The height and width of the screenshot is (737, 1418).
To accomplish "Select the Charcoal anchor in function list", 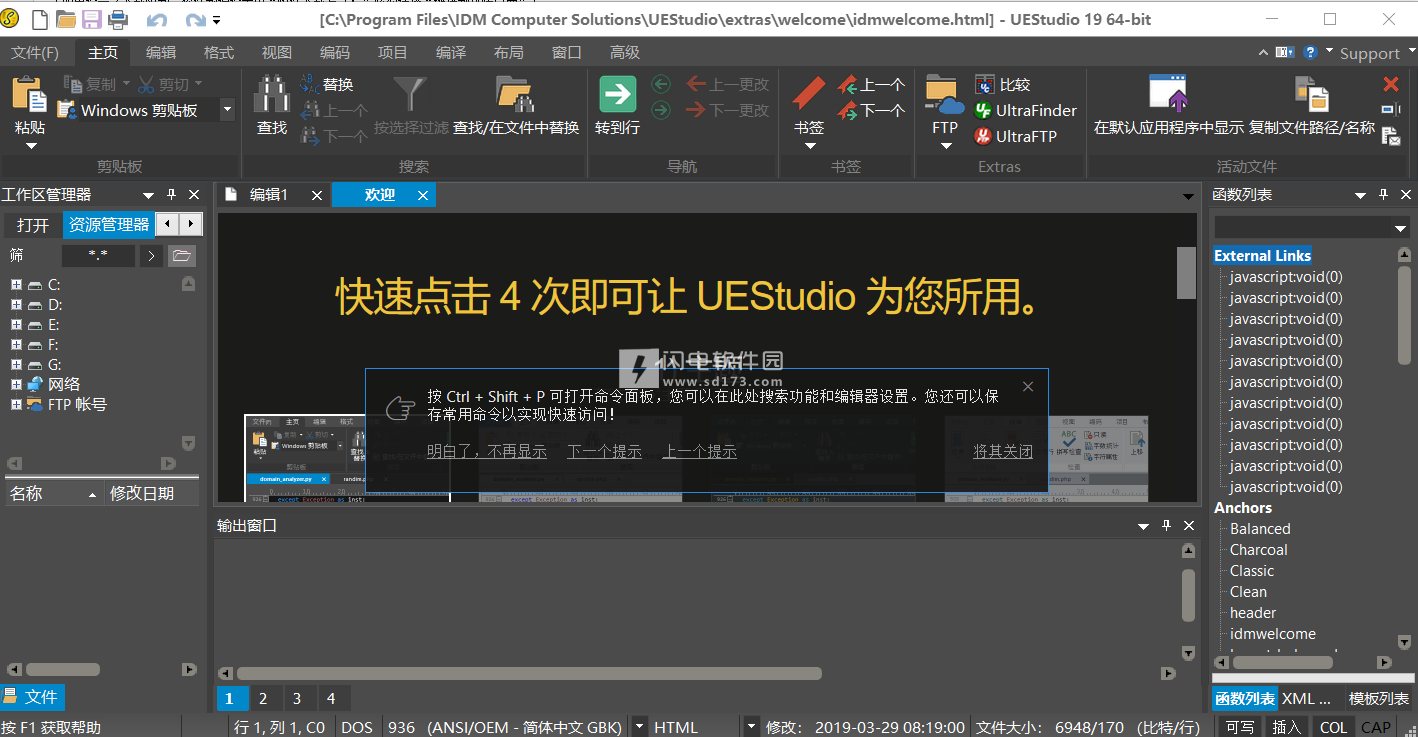I will point(1258,550).
